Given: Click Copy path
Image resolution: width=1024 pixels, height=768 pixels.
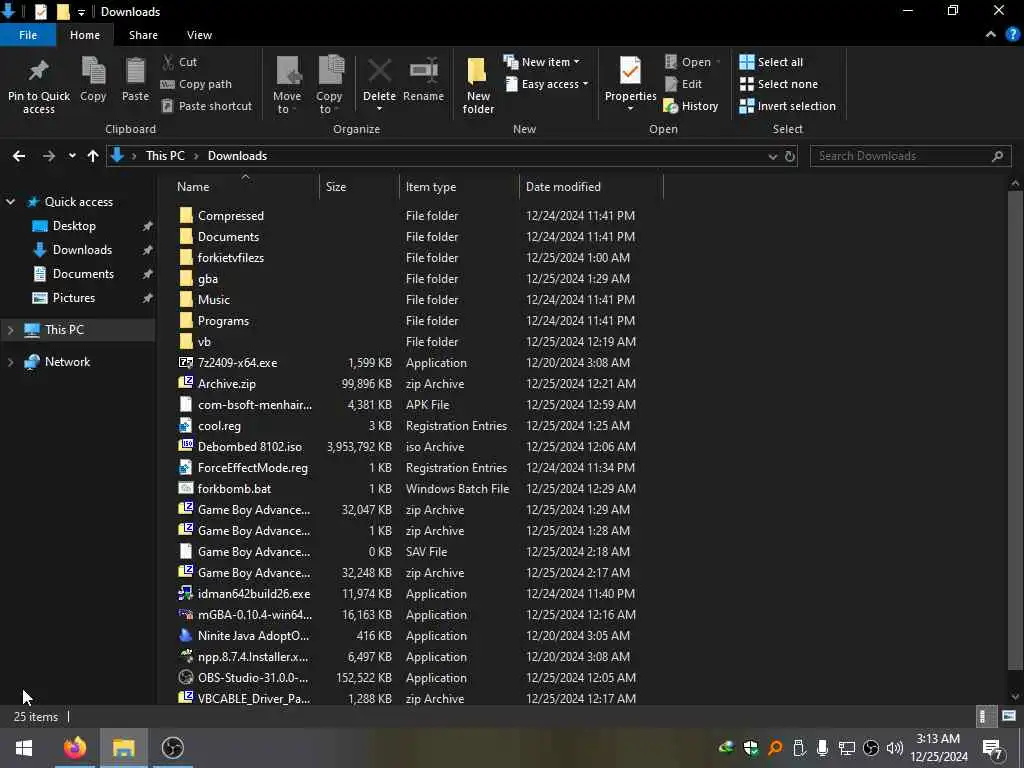Looking at the screenshot, I should (x=196, y=84).
